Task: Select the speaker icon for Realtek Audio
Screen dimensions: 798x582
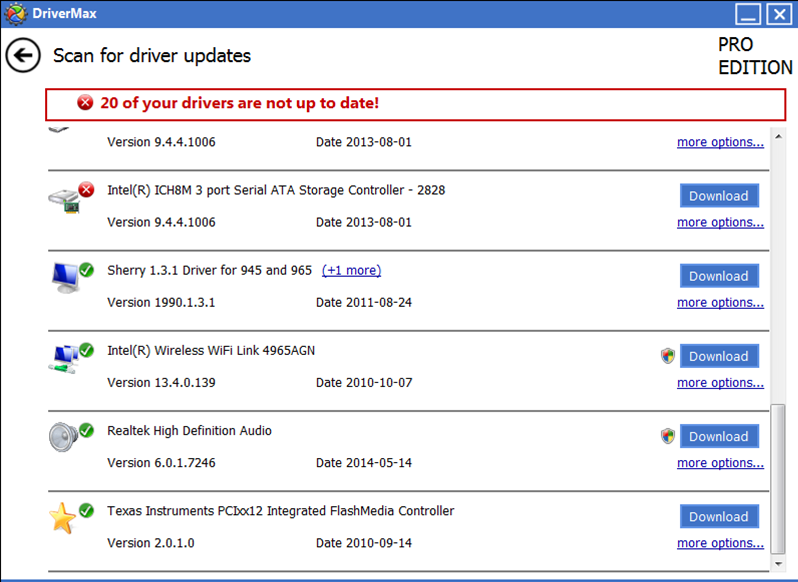Action: click(x=63, y=437)
